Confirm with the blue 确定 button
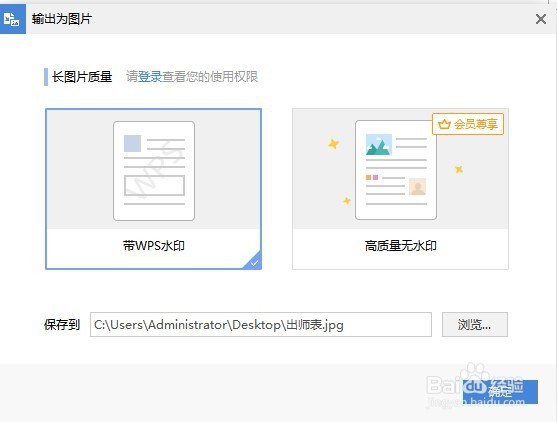Image resolution: width=557 pixels, height=422 pixels. pyautogui.click(x=500, y=392)
